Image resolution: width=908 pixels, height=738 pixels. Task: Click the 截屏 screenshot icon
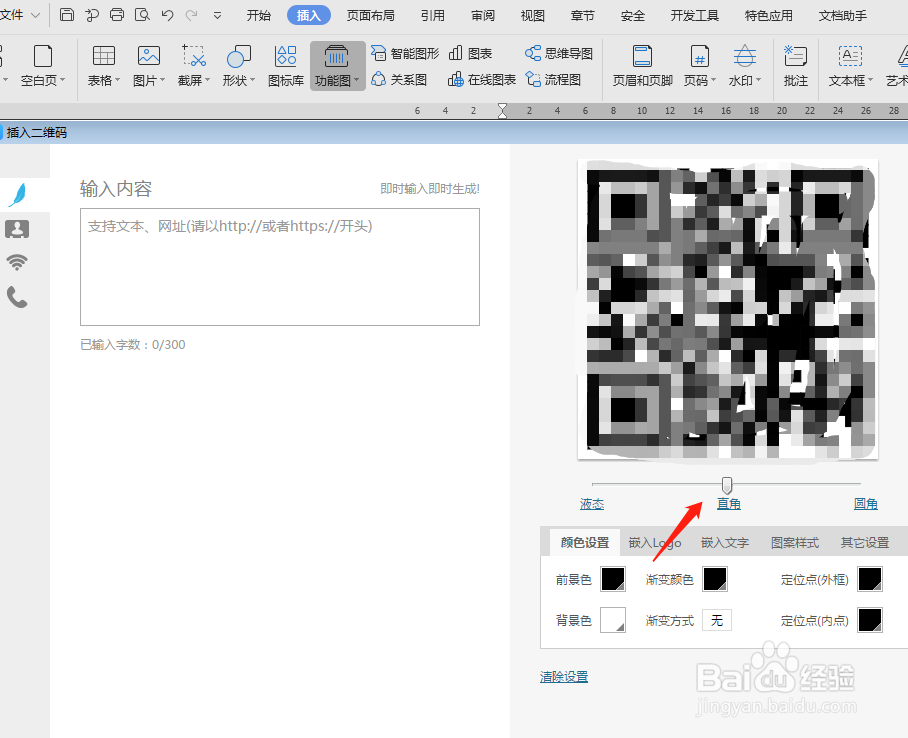coord(194,56)
